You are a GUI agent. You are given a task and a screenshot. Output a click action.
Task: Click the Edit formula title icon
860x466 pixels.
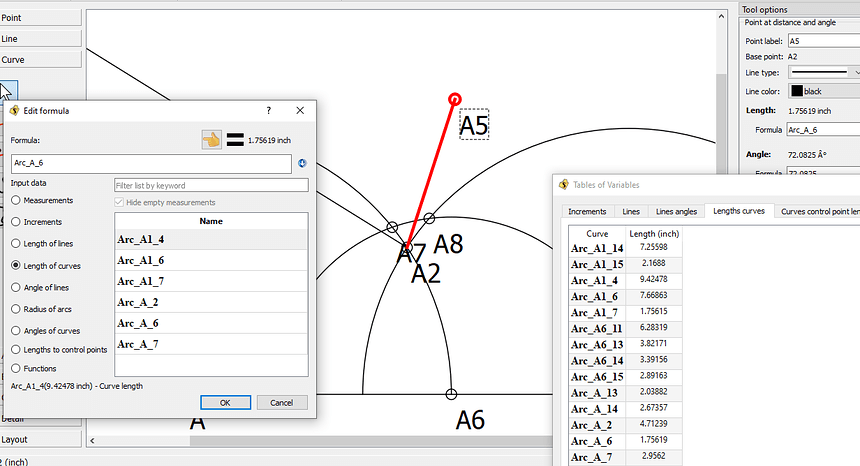14,110
